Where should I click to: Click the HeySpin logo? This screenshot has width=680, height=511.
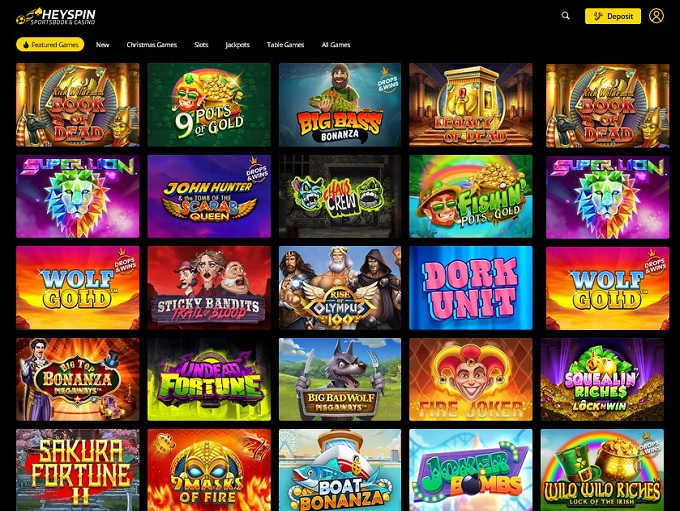pyautogui.click(x=56, y=16)
